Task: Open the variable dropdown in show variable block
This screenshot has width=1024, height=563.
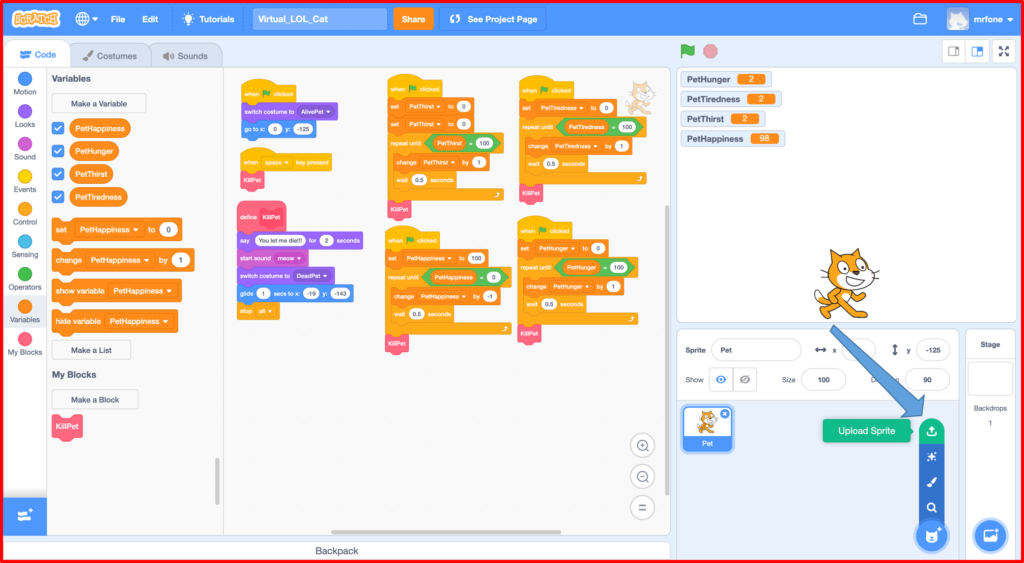Action: coord(168,292)
